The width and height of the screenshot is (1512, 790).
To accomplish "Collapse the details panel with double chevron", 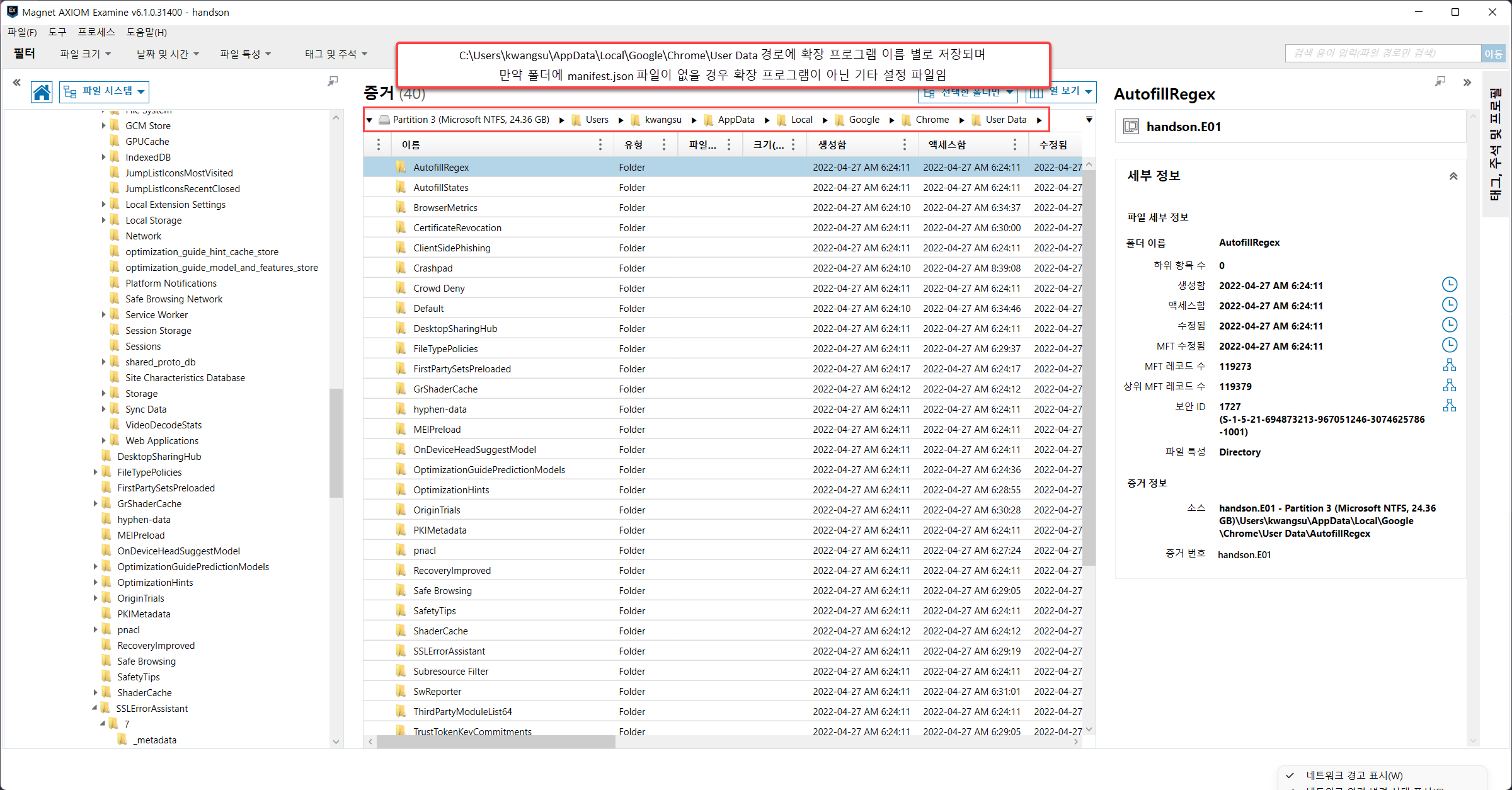I will click(x=1467, y=83).
